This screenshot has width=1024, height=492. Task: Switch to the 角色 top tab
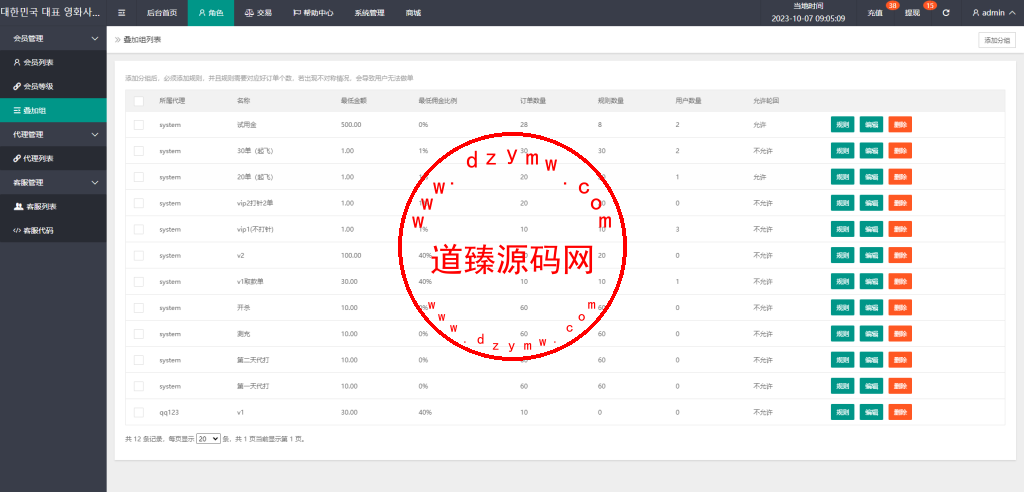click(x=211, y=12)
